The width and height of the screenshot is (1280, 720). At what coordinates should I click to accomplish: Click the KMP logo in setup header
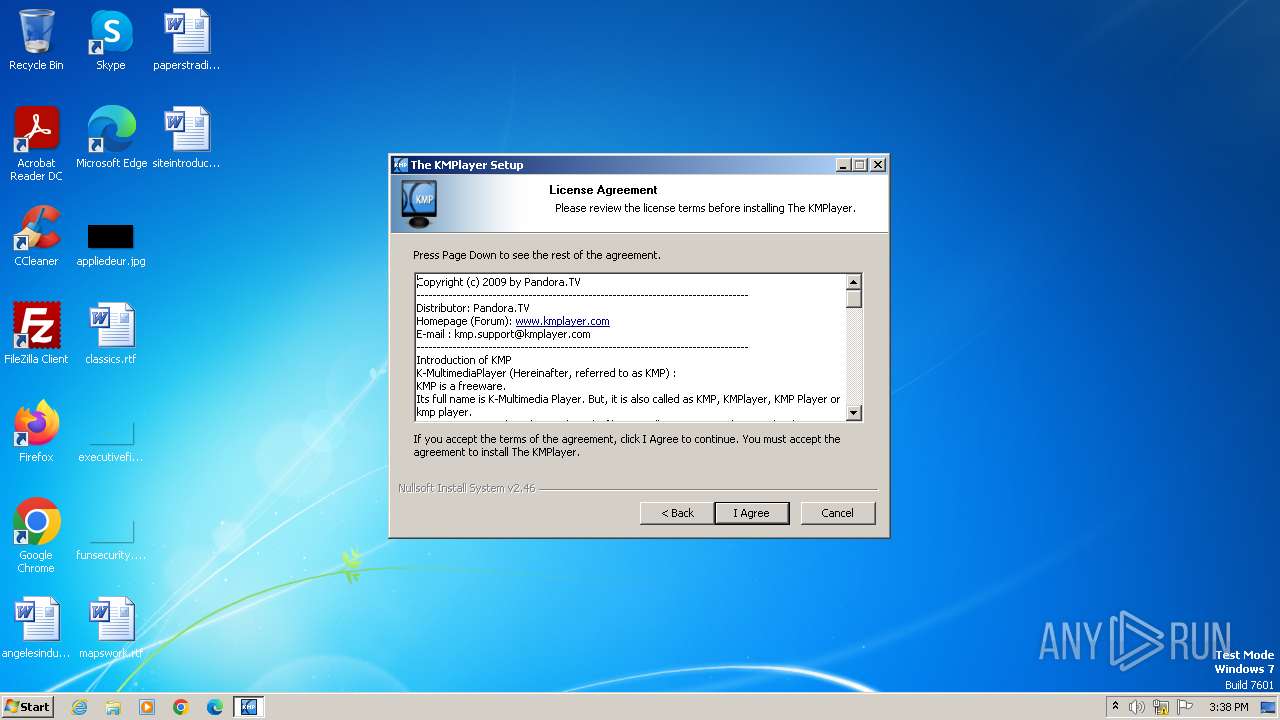[x=418, y=203]
